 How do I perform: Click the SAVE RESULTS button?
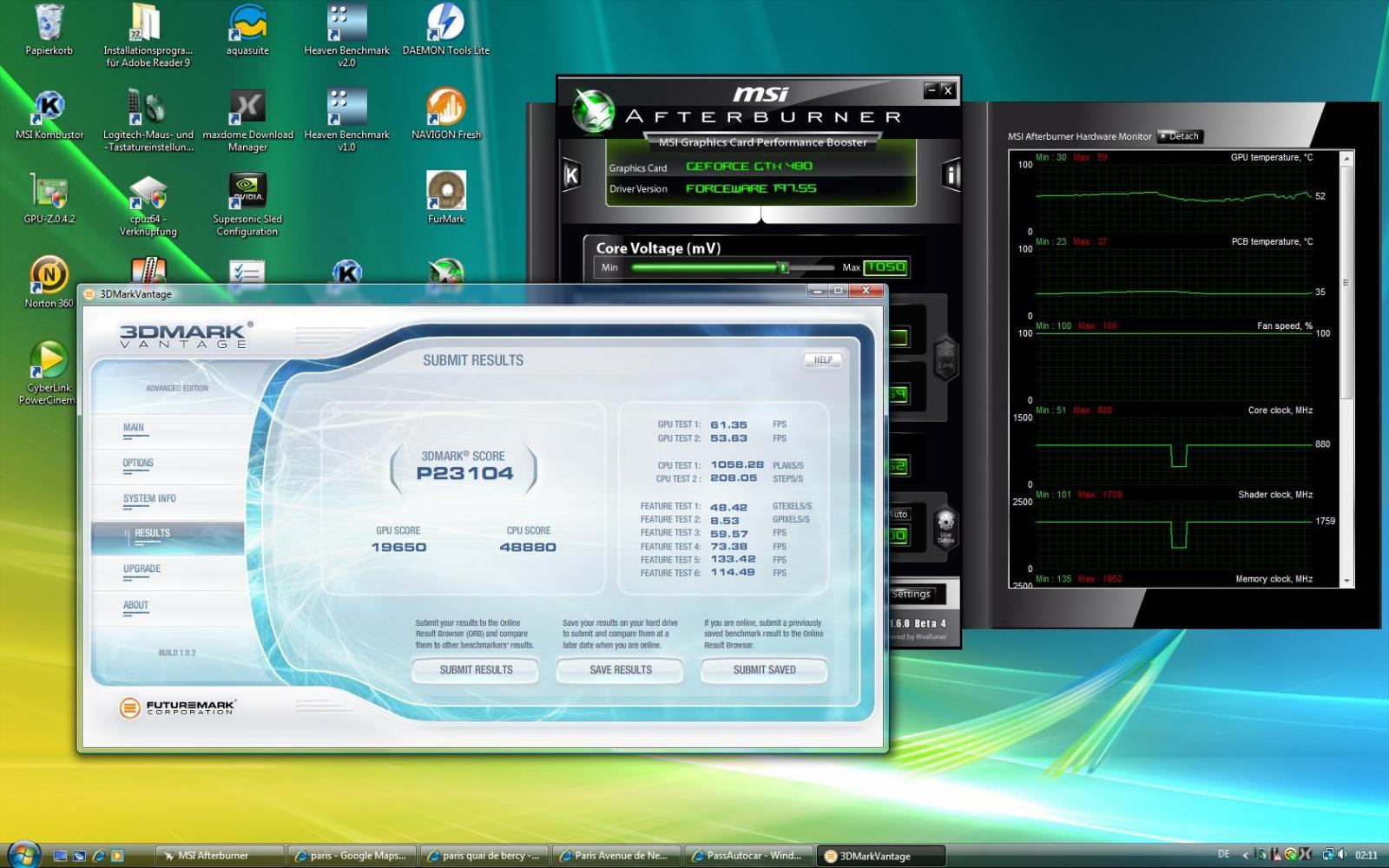click(620, 670)
